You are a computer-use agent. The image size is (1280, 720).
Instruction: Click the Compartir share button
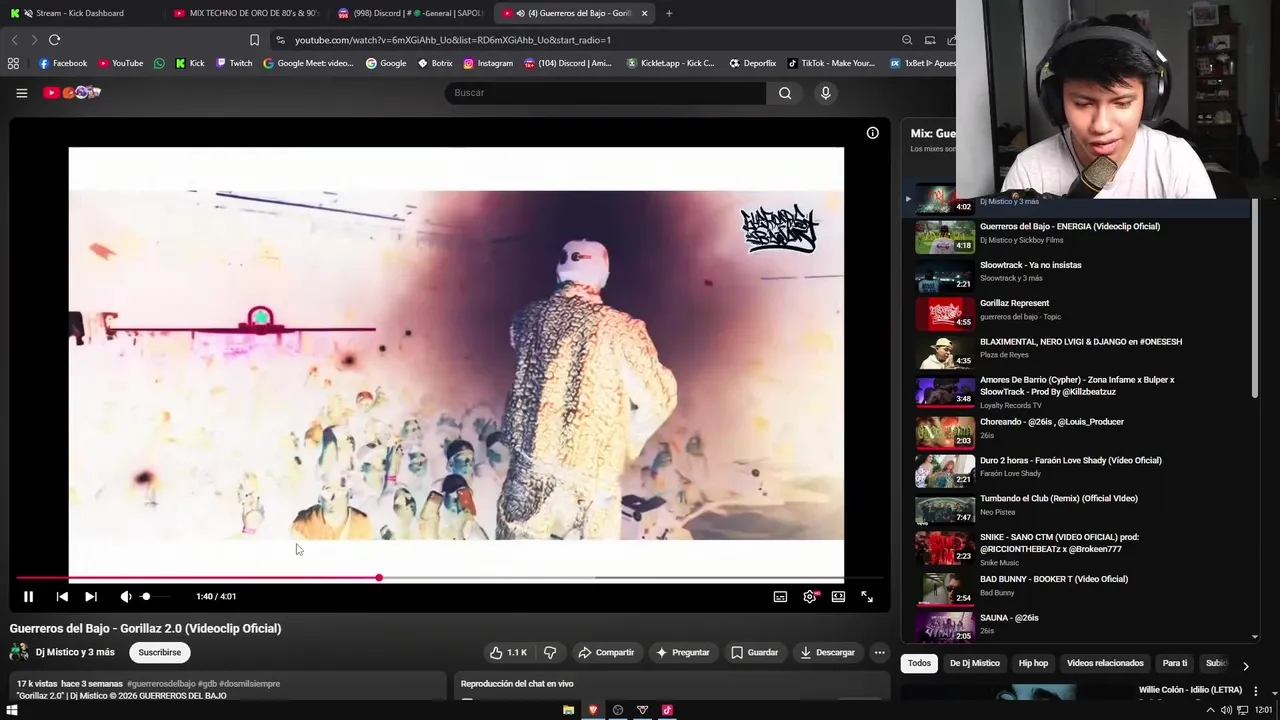[x=606, y=652]
